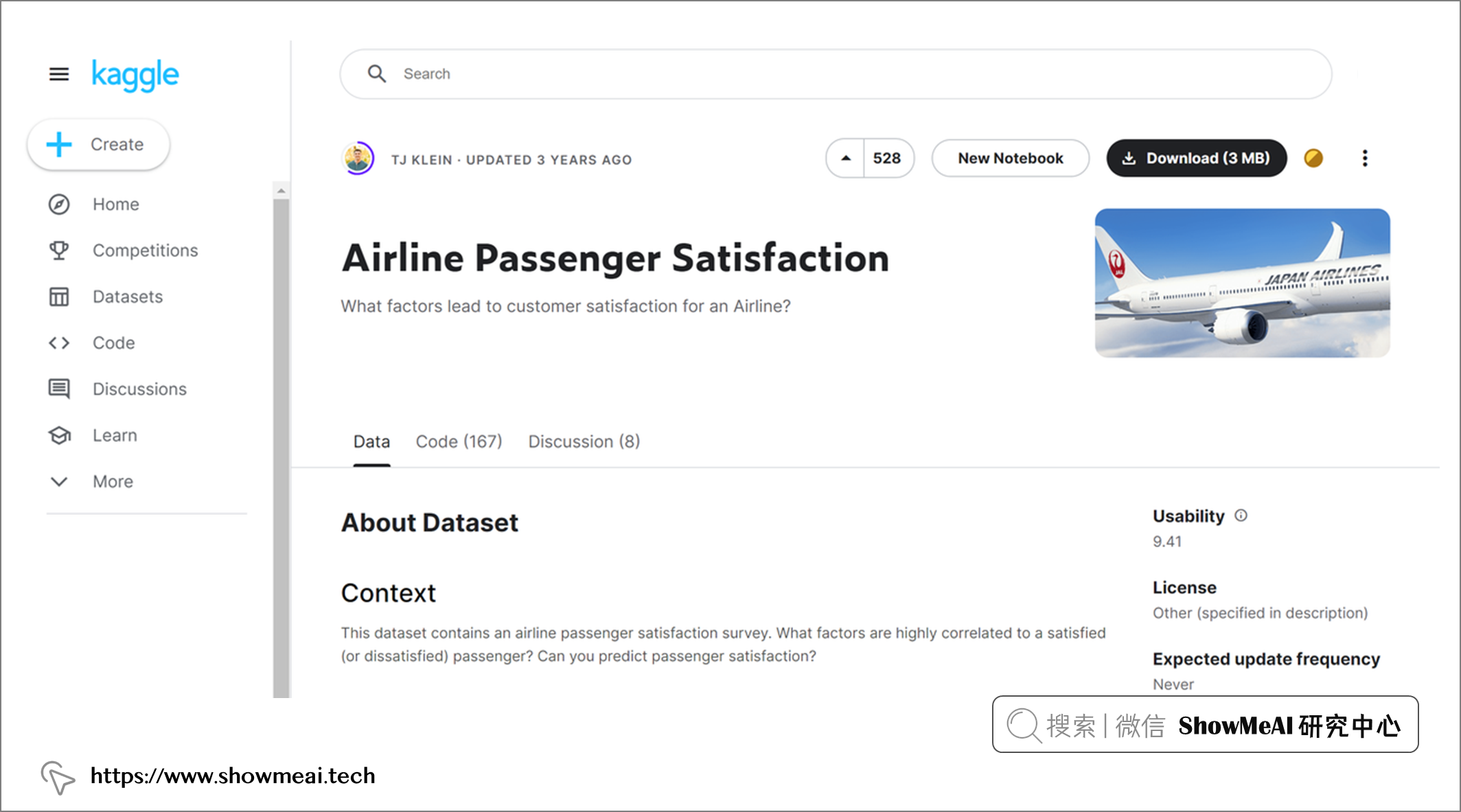Click the New Notebook button
The width and height of the screenshot is (1461, 812).
(1007, 158)
